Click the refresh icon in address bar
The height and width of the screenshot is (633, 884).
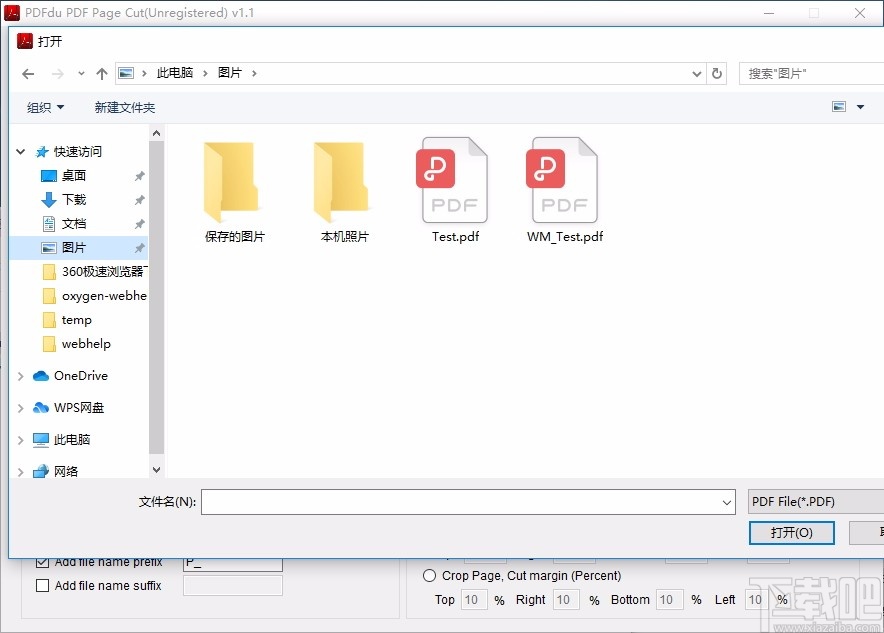718,72
